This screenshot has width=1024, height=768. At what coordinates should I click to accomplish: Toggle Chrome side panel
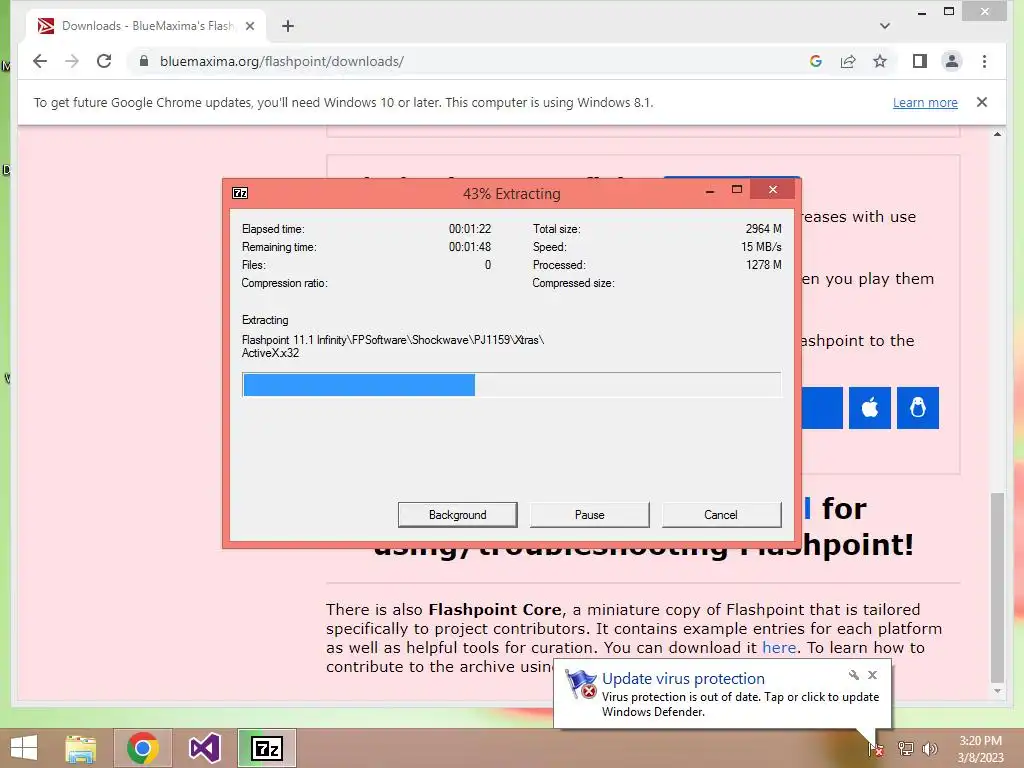point(920,61)
